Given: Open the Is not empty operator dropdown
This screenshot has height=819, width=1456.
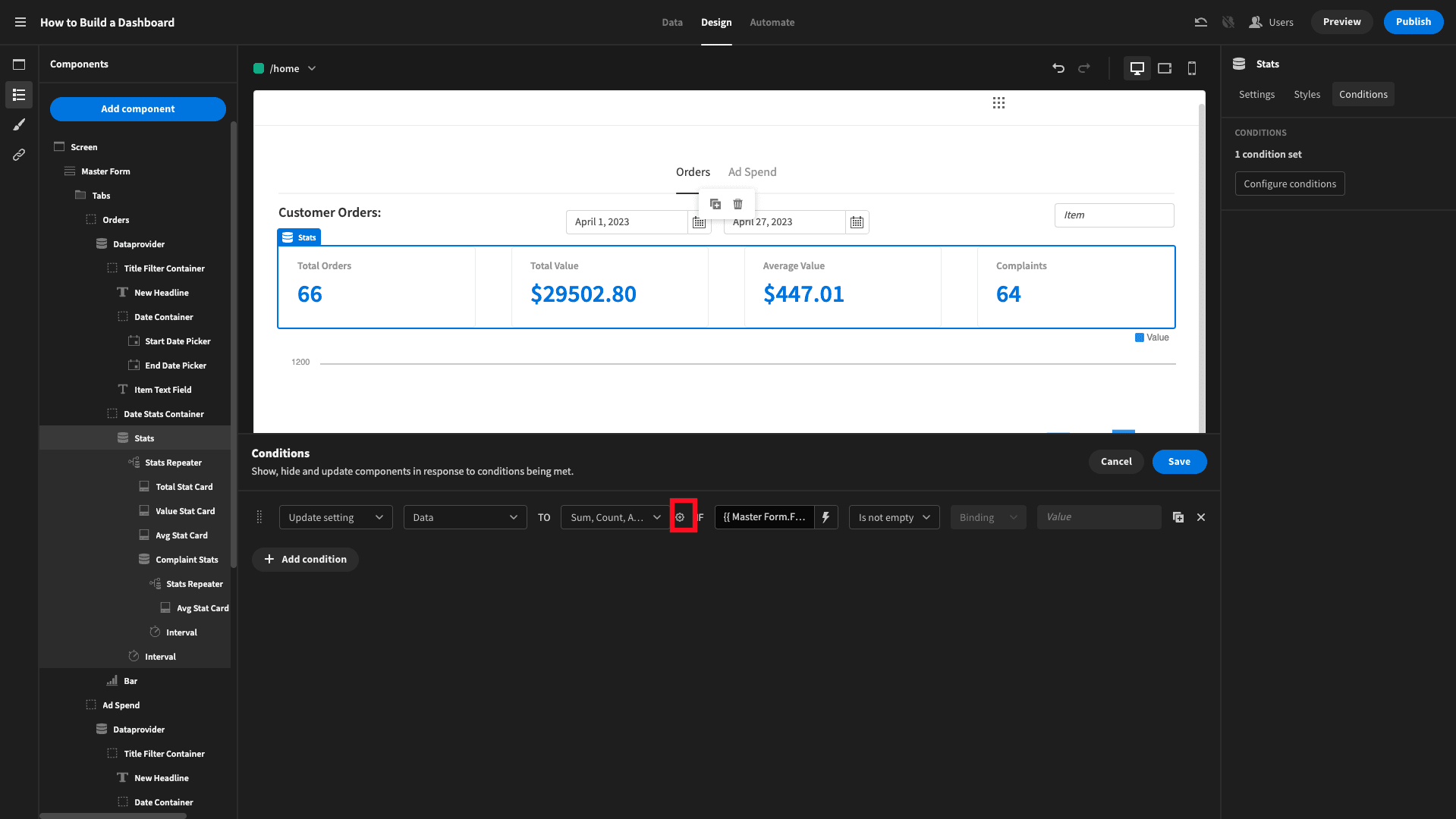Looking at the screenshot, I should click(x=894, y=517).
